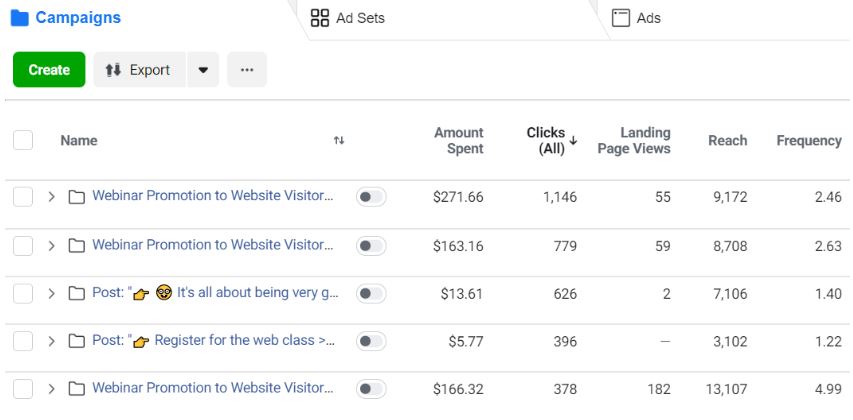The height and width of the screenshot is (420, 853).
Task: Check the box for the $163.16 campaign row
Action: click(23, 246)
